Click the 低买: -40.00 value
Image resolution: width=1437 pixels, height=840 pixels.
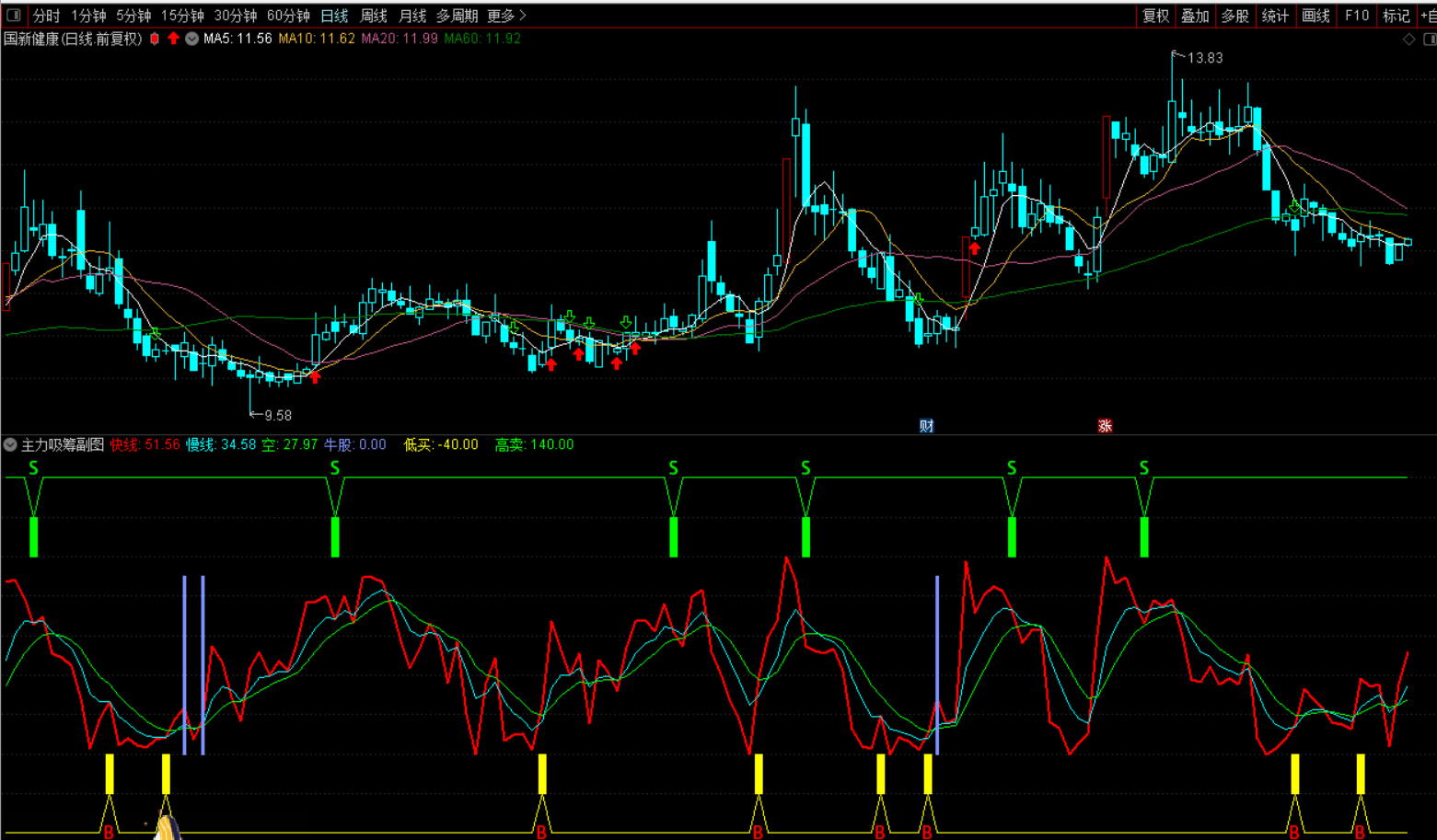(x=441, y=444)
